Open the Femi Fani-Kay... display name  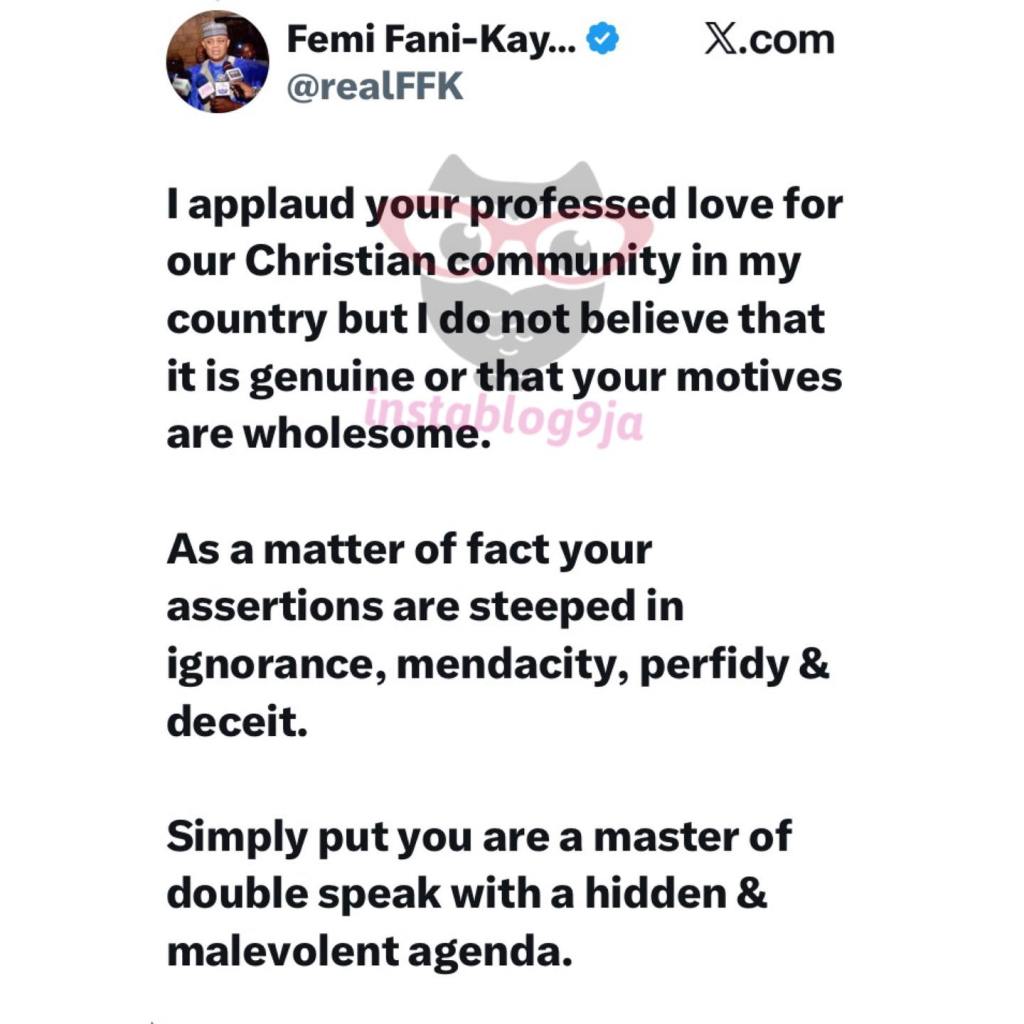click(432, 40)
